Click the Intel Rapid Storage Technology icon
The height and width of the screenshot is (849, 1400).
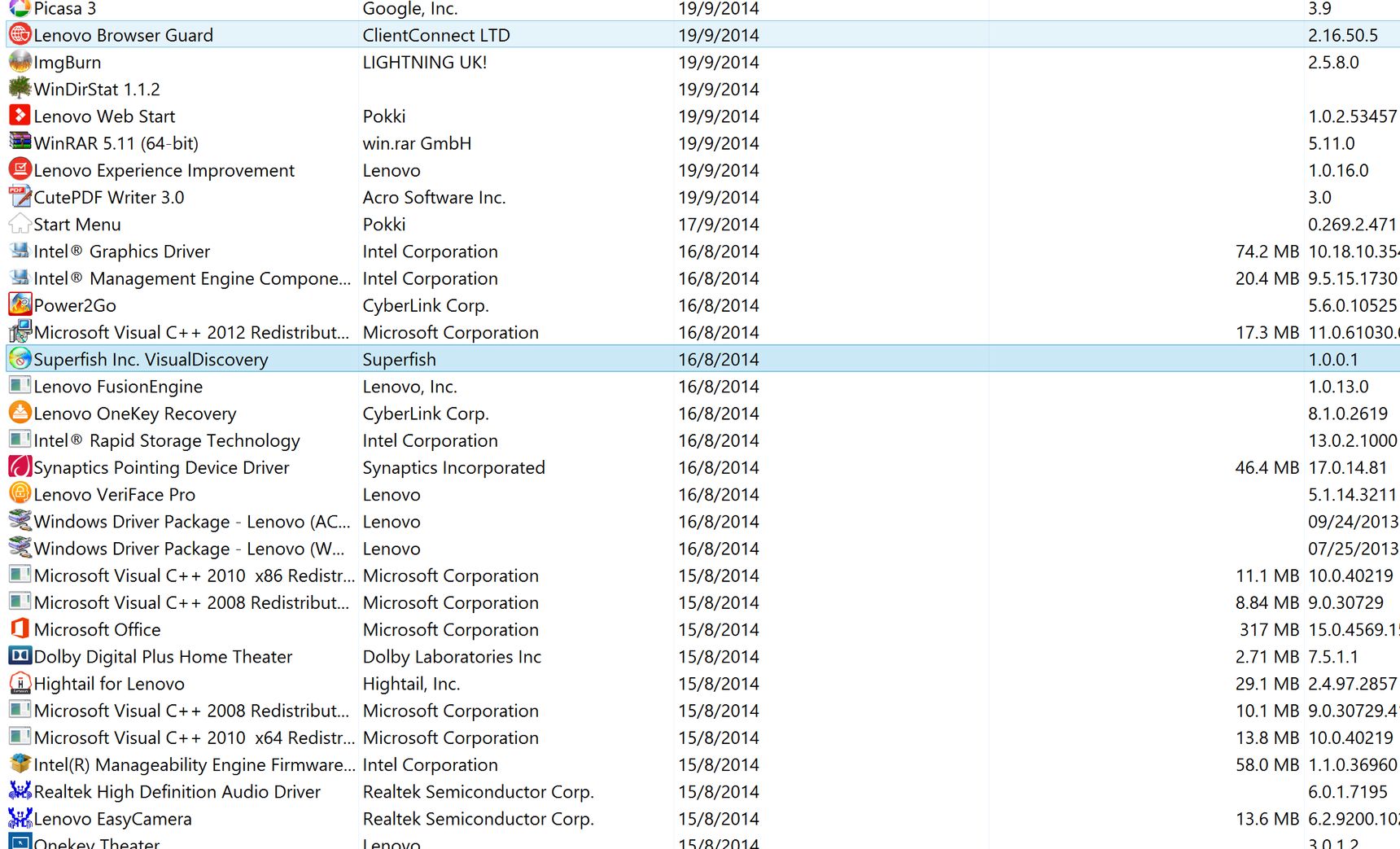click(20, 440)
